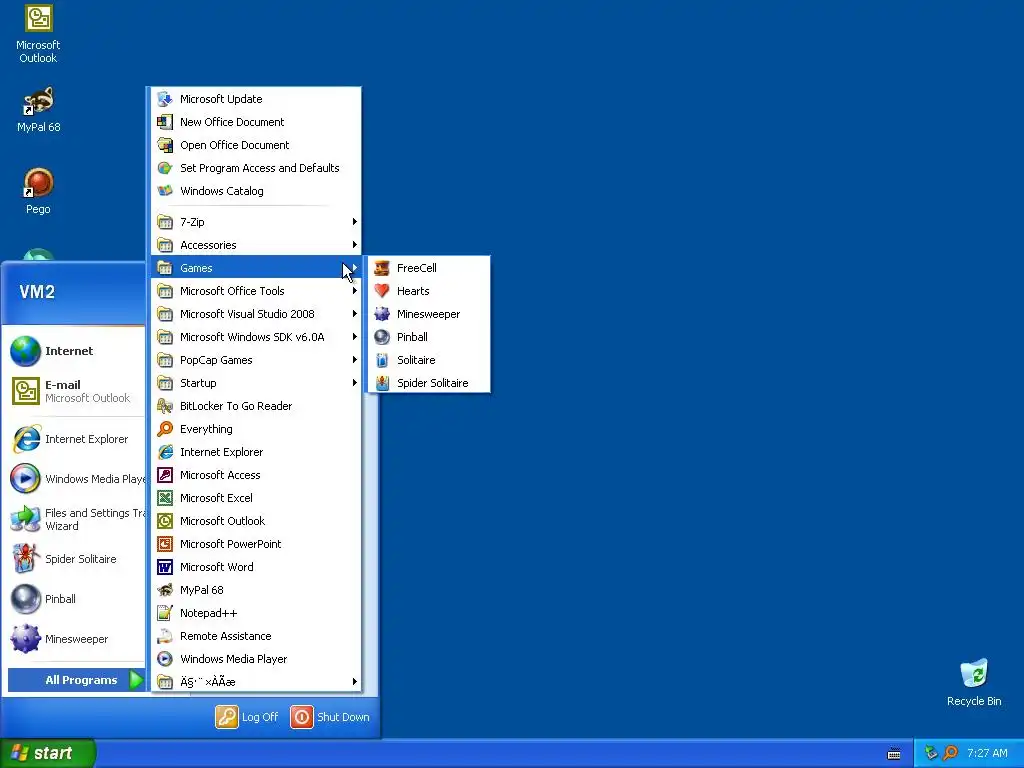Launch Microsoft Word
Screen dimensions: 1024x768
(256, 567)
